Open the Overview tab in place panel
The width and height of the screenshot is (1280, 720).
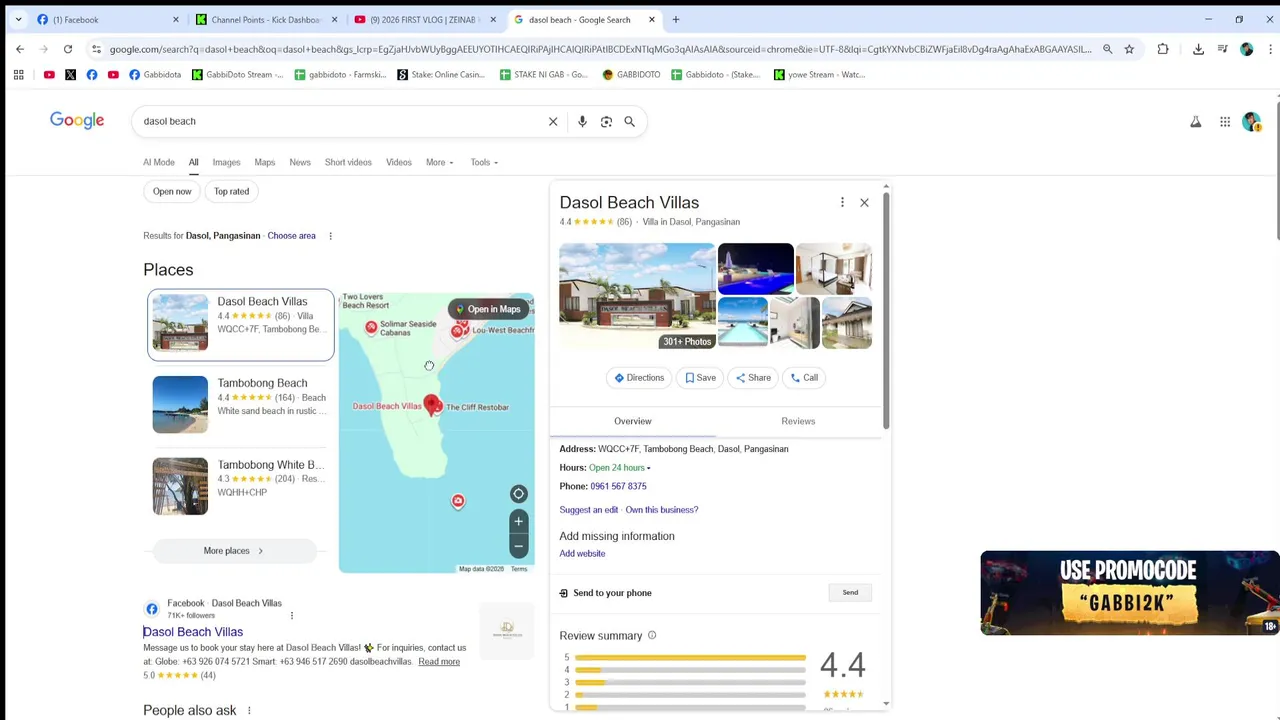[633, 421]
